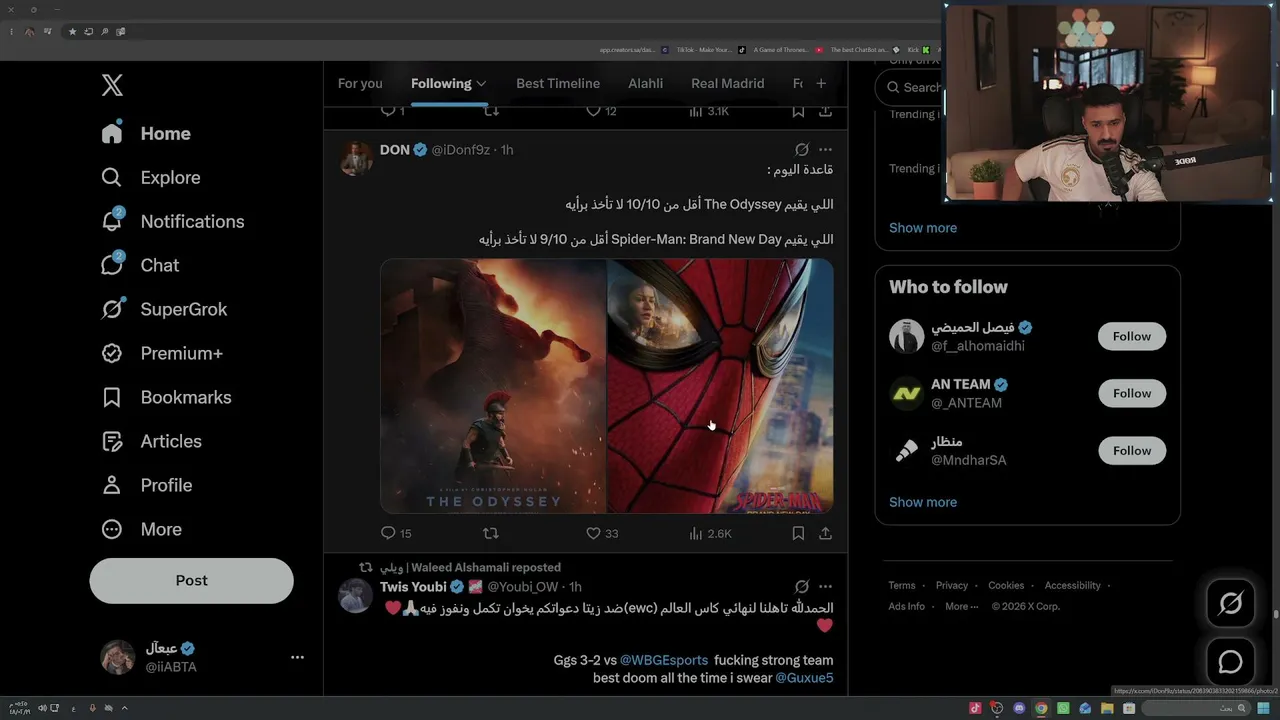Open Notifications from the sidebar
Viewport: 1280px width, 720px height.
[x=173, y=221]
